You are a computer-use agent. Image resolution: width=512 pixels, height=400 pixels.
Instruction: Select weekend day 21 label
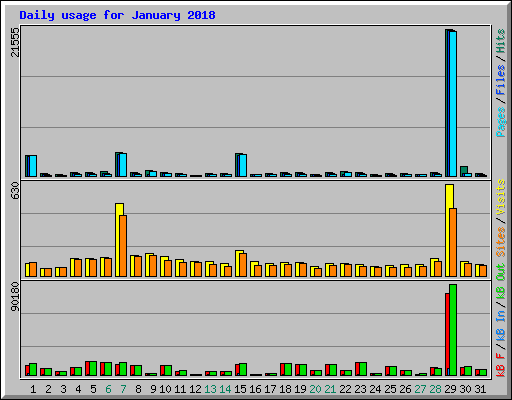point(330,389)
